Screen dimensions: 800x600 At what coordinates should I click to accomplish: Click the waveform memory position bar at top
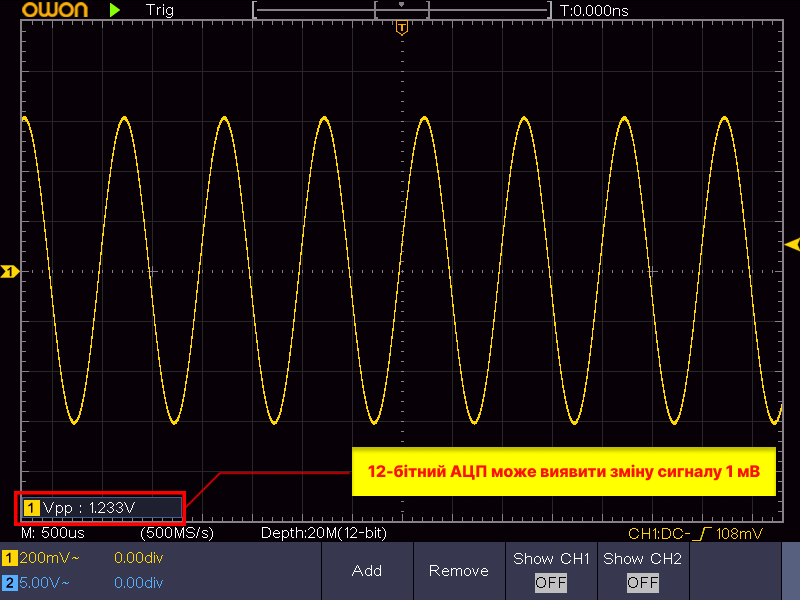point(401,10)
